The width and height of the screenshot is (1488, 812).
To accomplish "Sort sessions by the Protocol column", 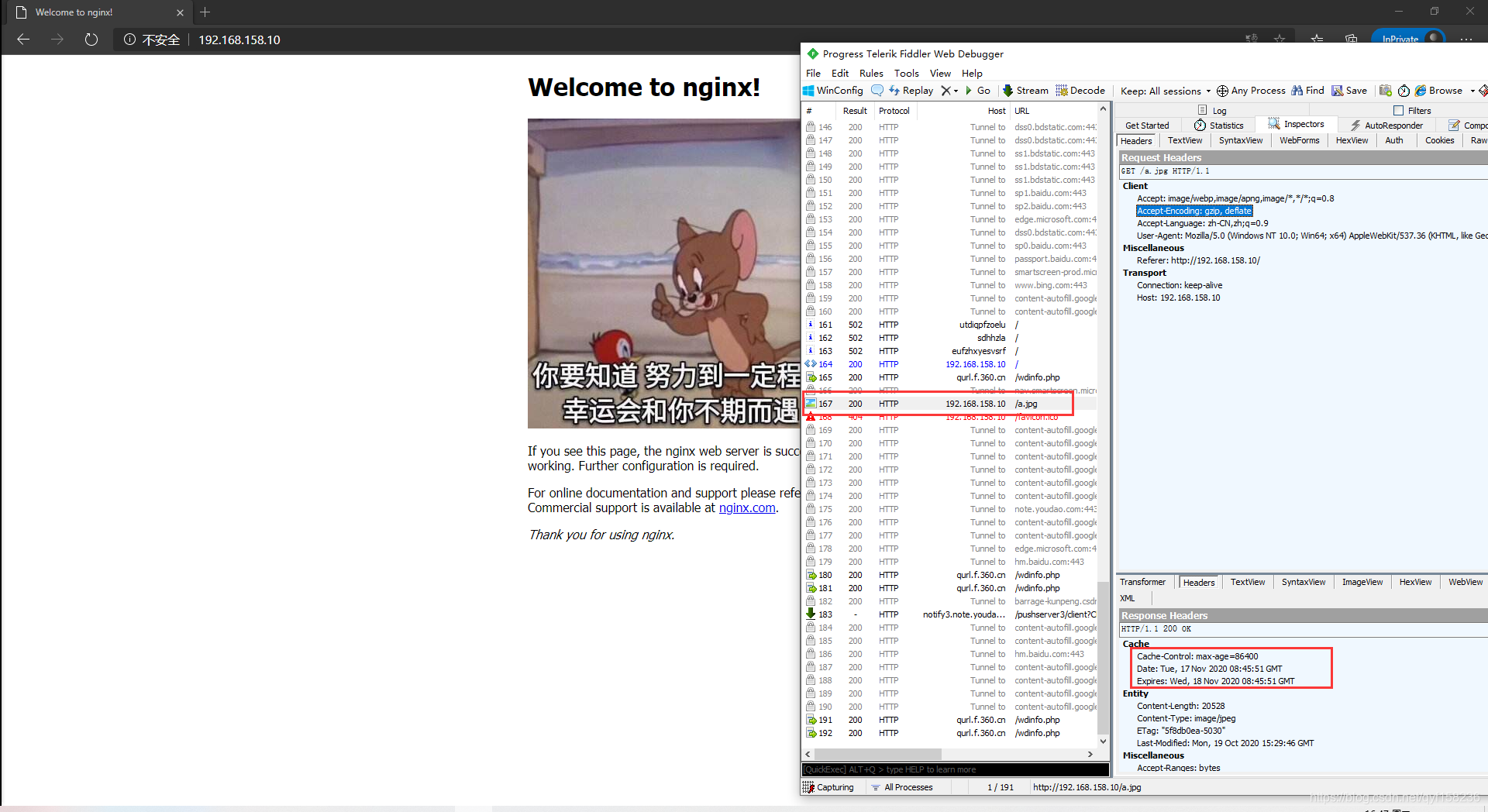I will pos(894,111).
